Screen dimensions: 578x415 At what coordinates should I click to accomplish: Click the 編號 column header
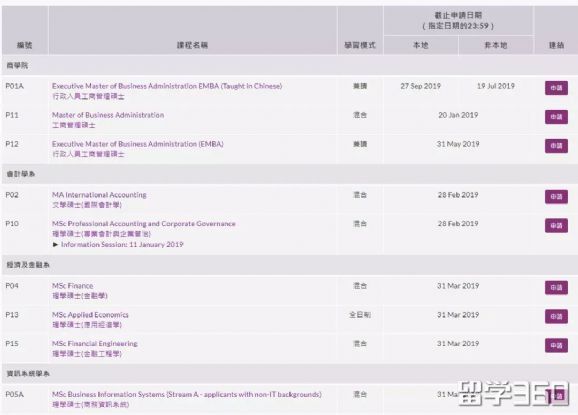[x=24, y=45]
